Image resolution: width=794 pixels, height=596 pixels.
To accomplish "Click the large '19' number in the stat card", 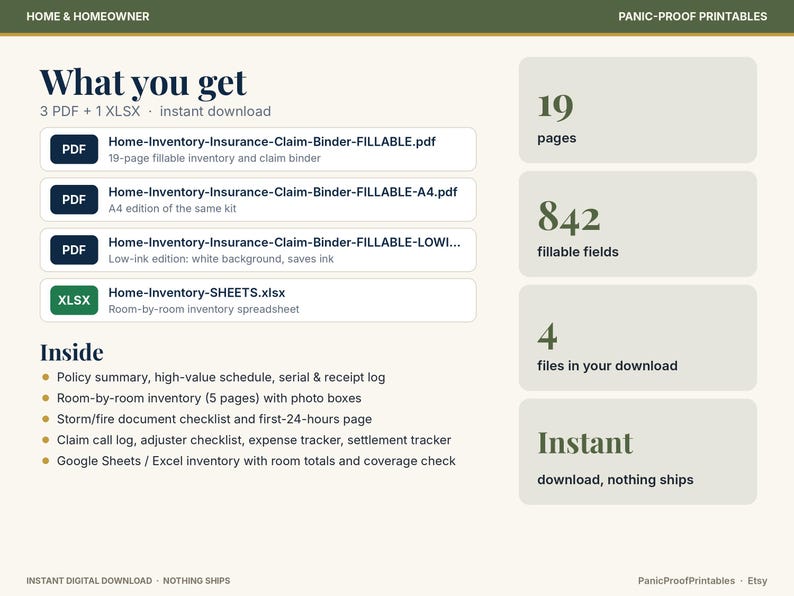I will (555, 106).
